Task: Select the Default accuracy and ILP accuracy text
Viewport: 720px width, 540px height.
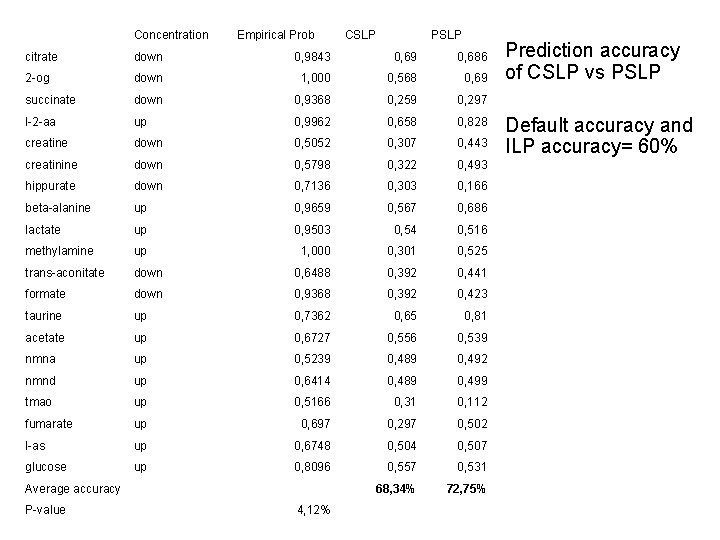Action: (x=599, y=135)
